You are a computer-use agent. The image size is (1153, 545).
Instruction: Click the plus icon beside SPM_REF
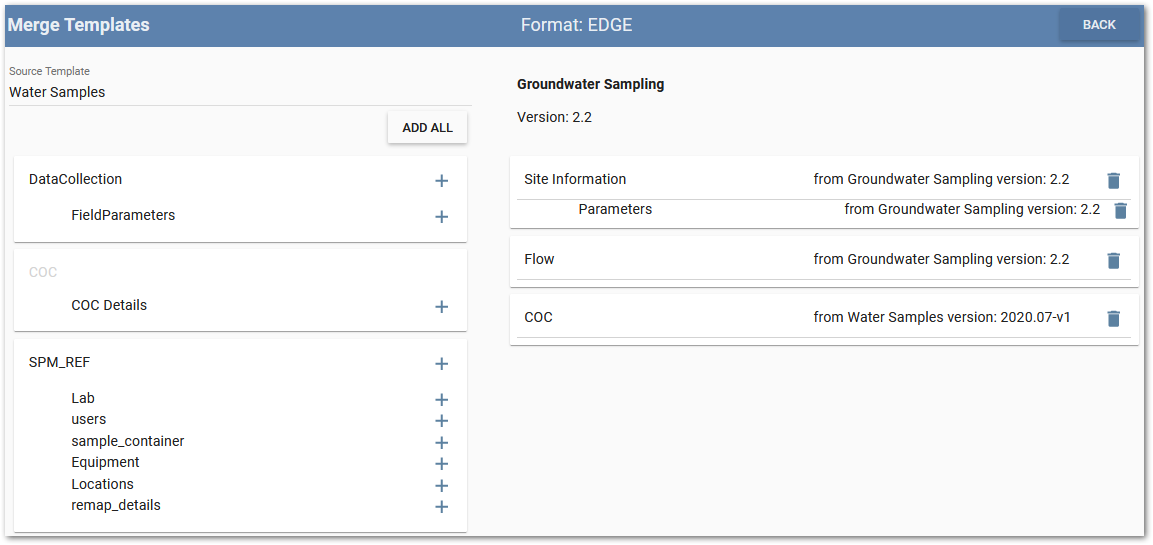click(441, 364)
